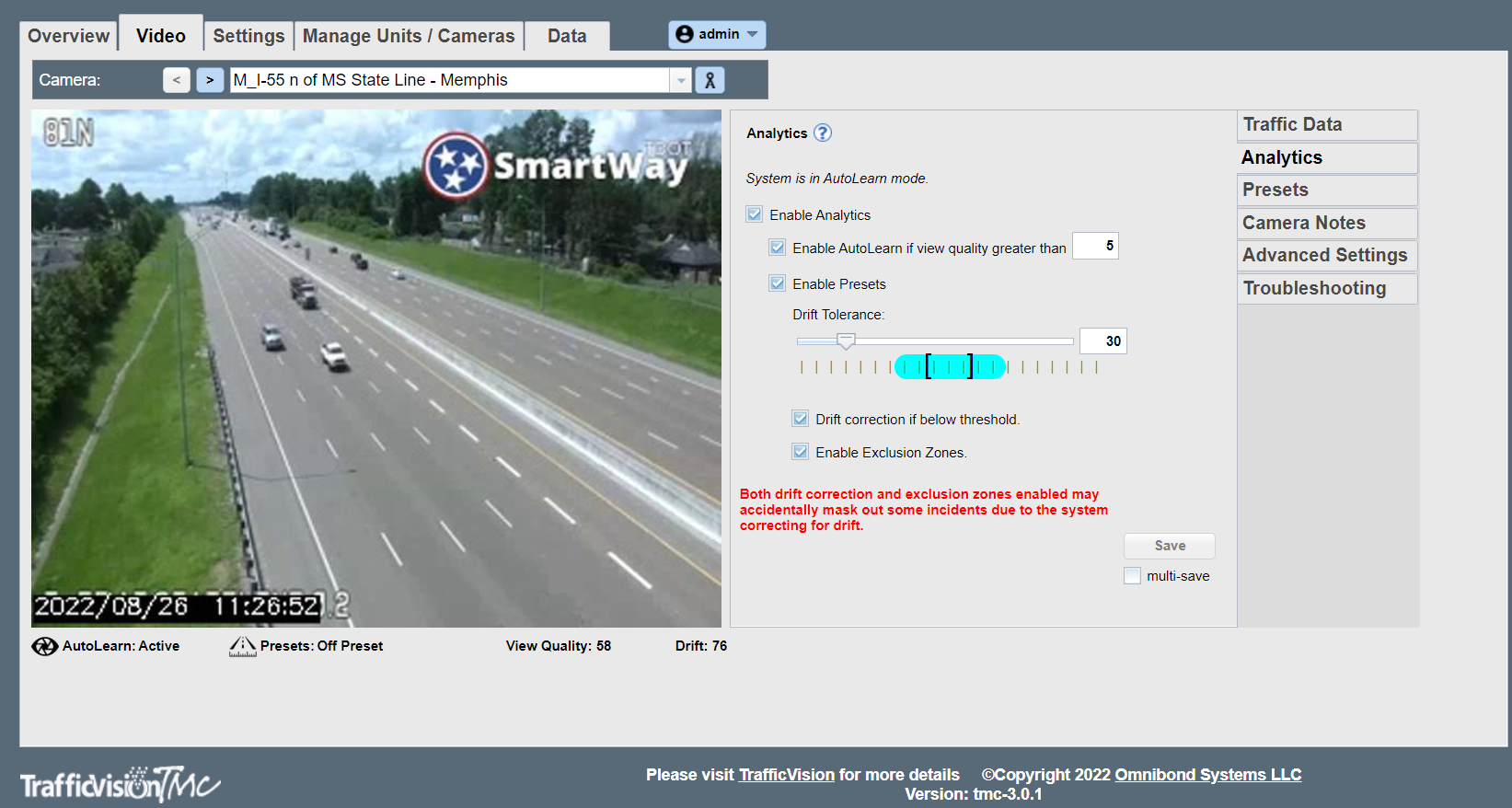This screenshot has height=808, width=1512.
Task: Toggle the Enable Analytics checkbox
Action: click(755, 214)
